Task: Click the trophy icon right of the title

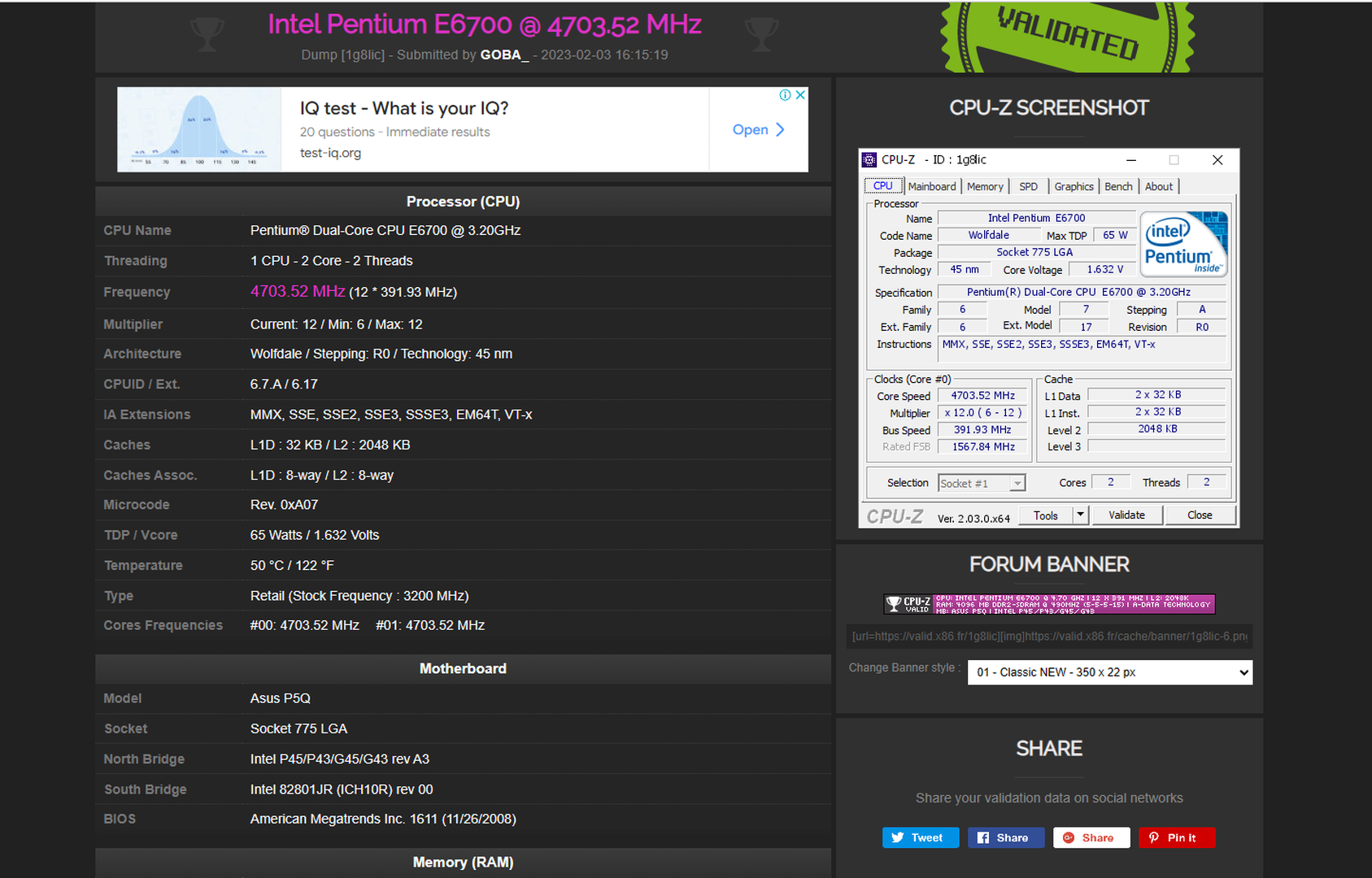Action: 761,34
